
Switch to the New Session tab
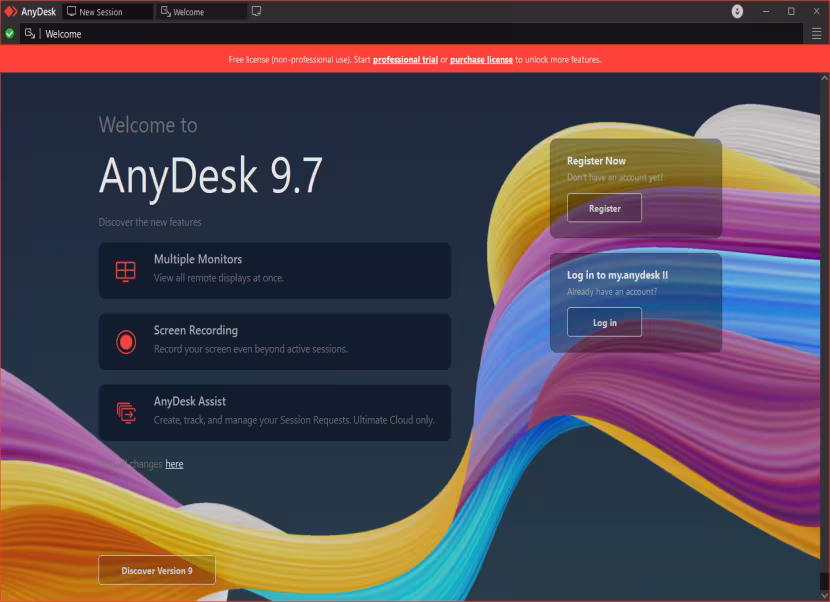[107, 12]
